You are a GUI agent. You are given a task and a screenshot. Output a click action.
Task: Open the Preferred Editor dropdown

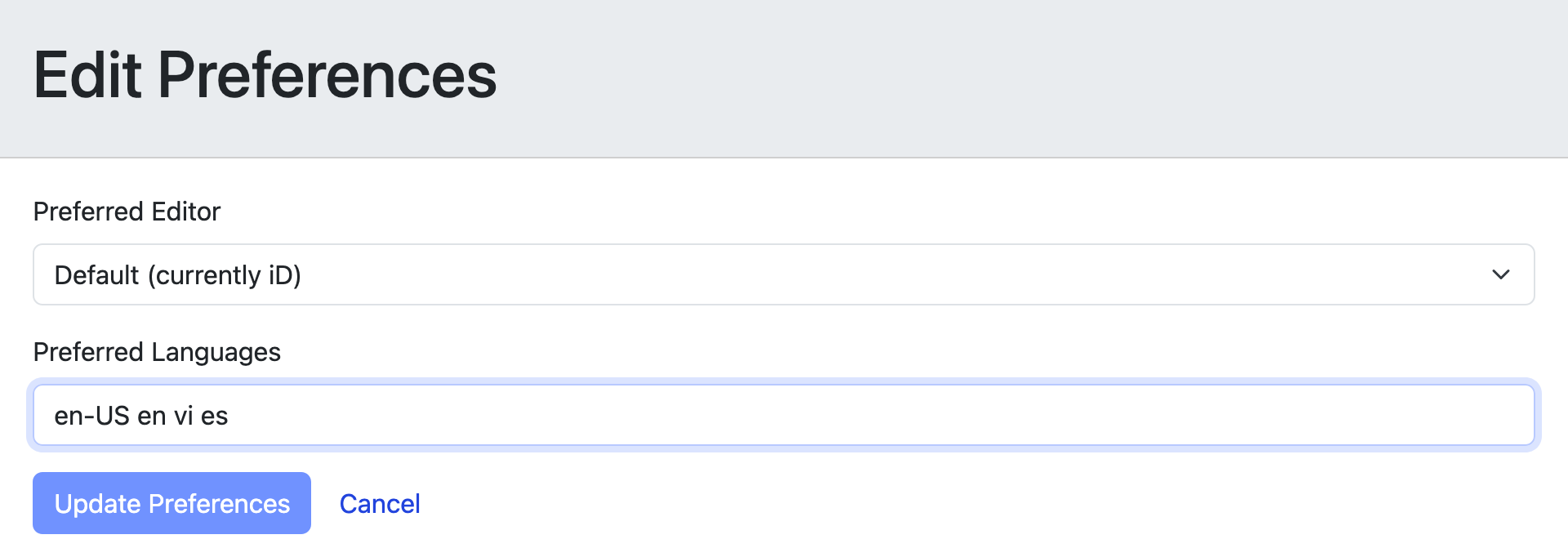click(782, 274)
